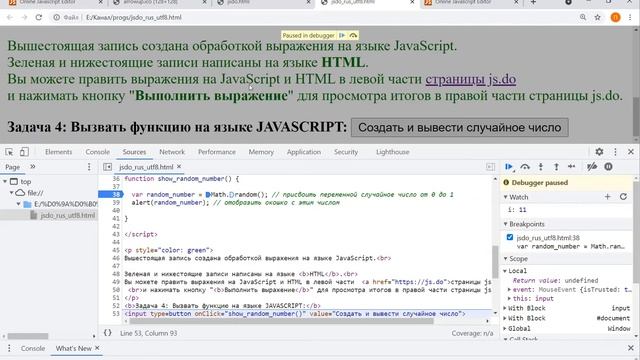Add a new watch expression
Viewport: 640px width, 360px height.
[x=607, y=197]
